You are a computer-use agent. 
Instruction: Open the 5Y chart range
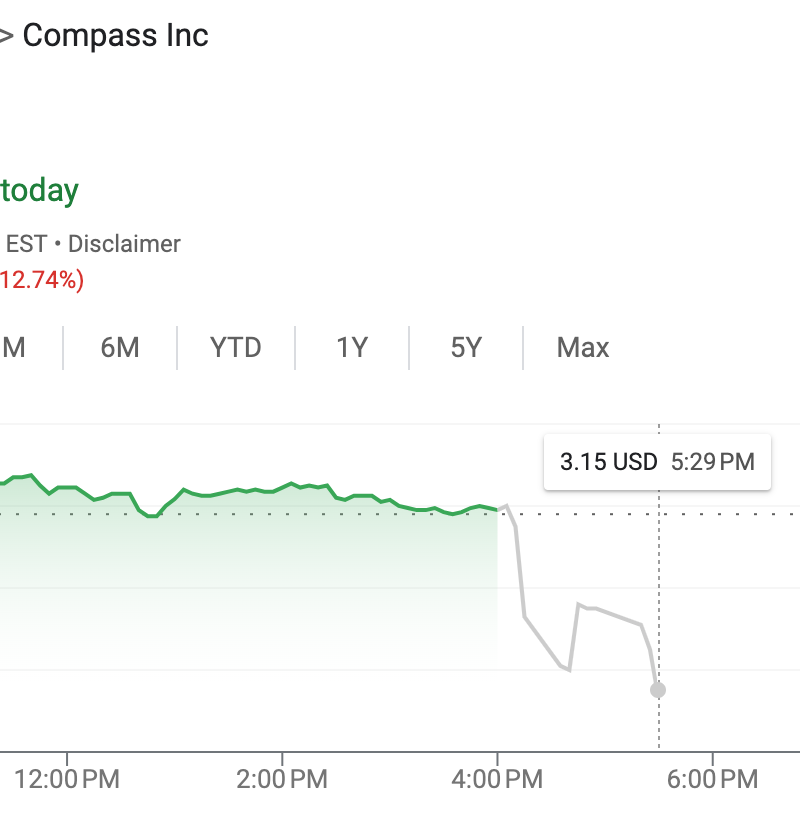(466, 348)
